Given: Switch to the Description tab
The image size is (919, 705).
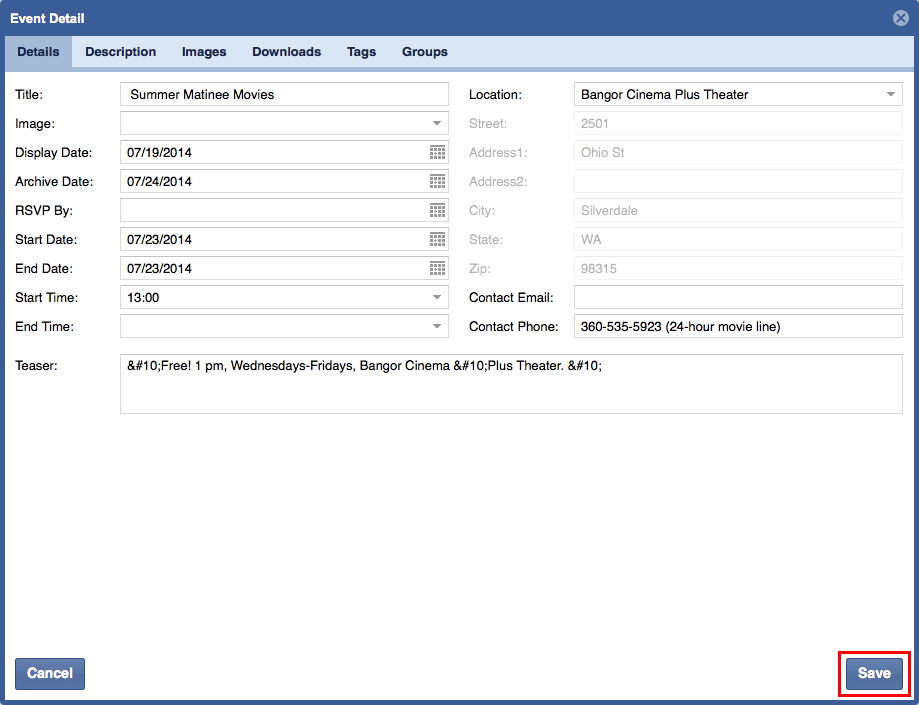Looking at the screenshot, I should click(x=120, y=52).
